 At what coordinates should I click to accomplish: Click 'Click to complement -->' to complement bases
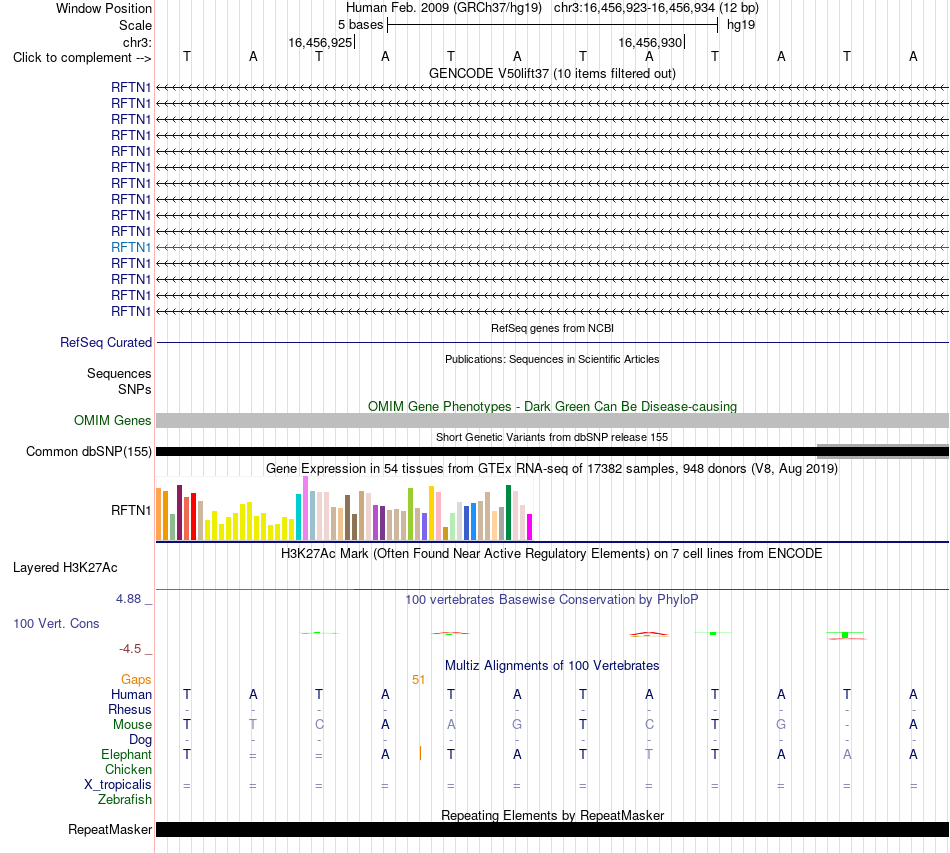[x=82, y=58]
